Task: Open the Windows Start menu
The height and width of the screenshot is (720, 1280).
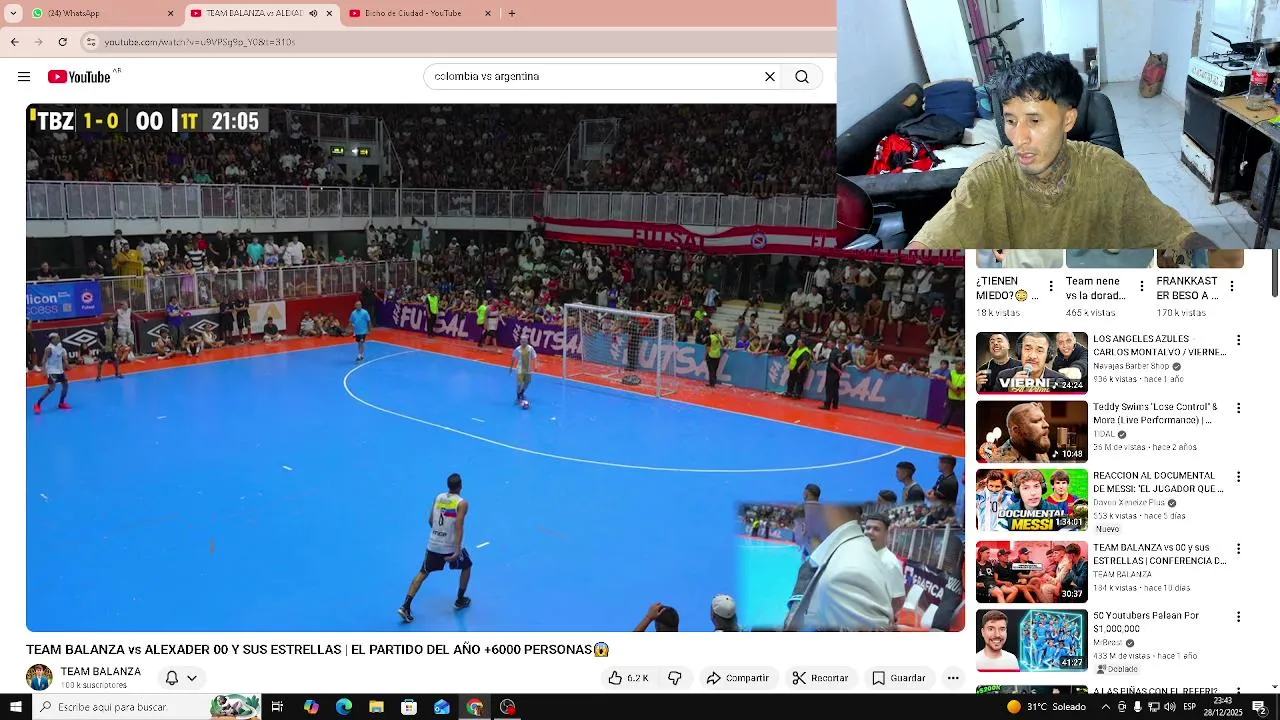Action: coord(15,707)
